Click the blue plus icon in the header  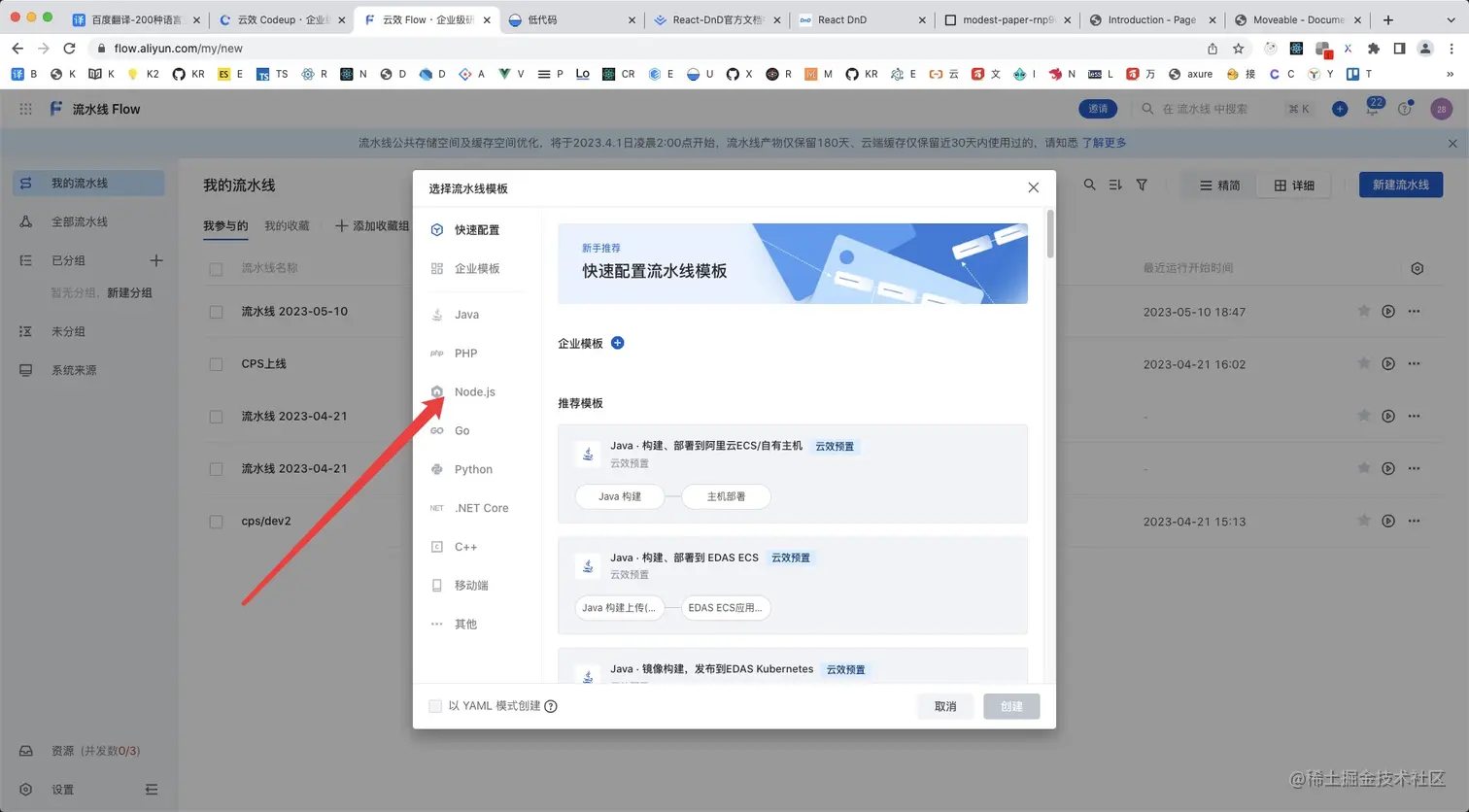point(1340,109)
